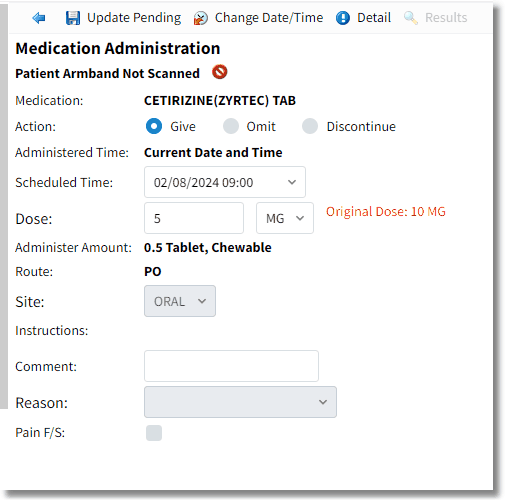Screen dimensions: 505x502
Task: Click the Update Pending toolbar label
Action: [x=134, y=18]
